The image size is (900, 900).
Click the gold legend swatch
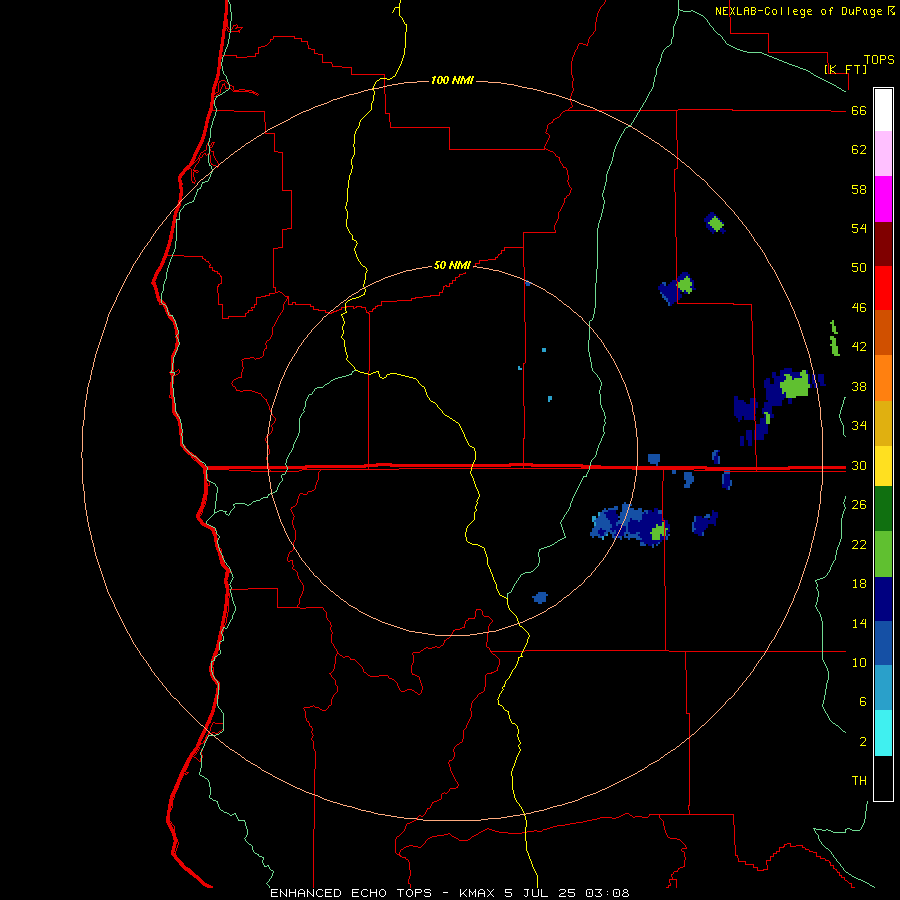tap(883, 423)
